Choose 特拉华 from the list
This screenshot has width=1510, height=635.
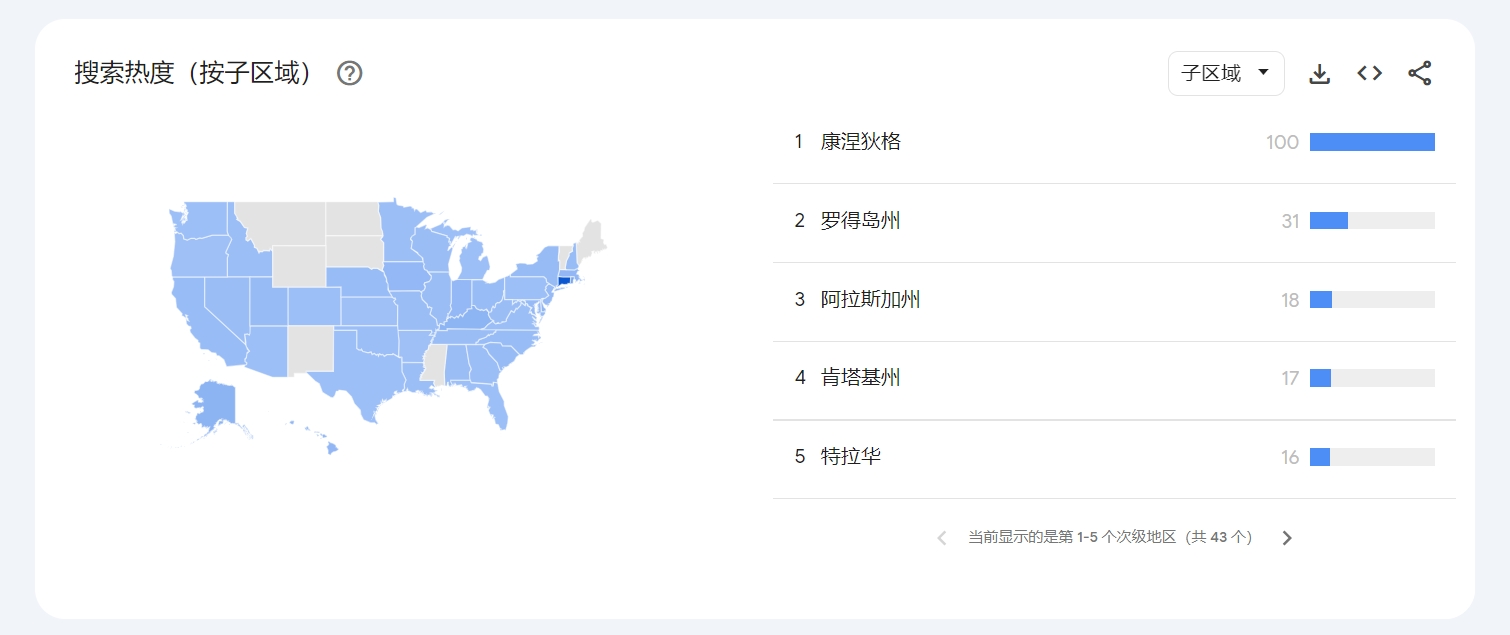(x=851, y=457)
